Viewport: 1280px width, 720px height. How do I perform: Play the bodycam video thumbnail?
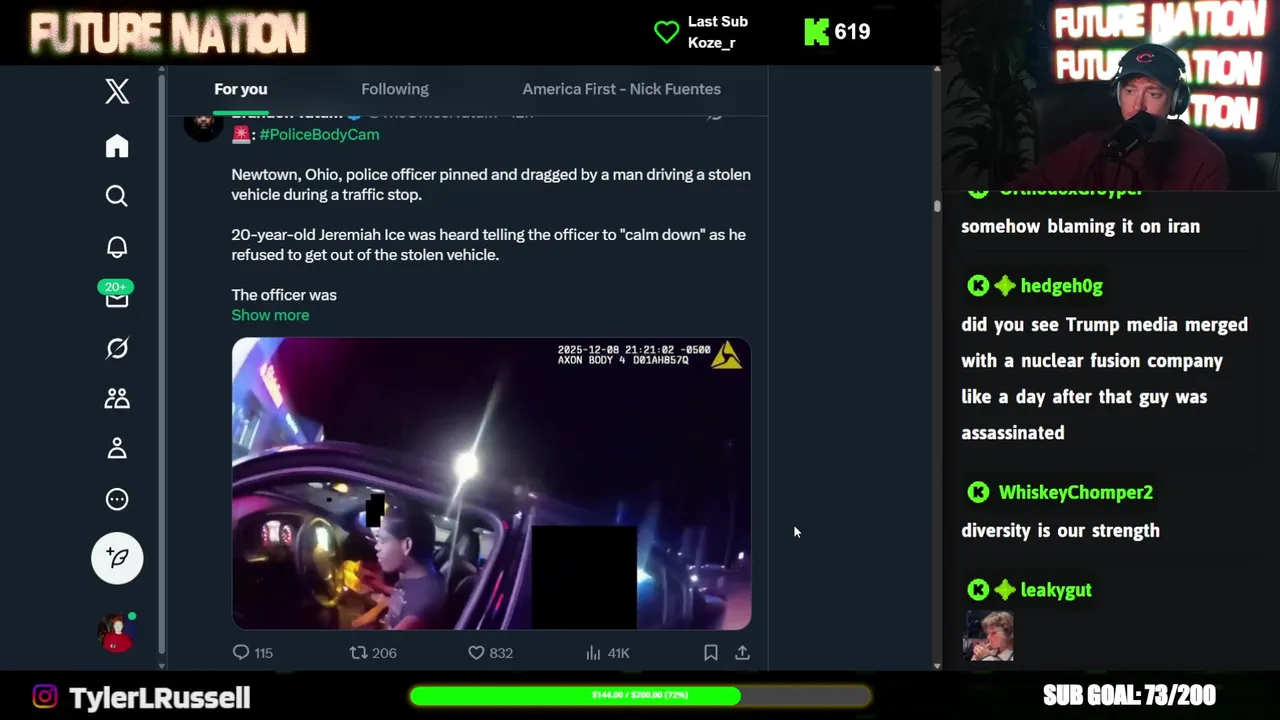click(491, 484)
